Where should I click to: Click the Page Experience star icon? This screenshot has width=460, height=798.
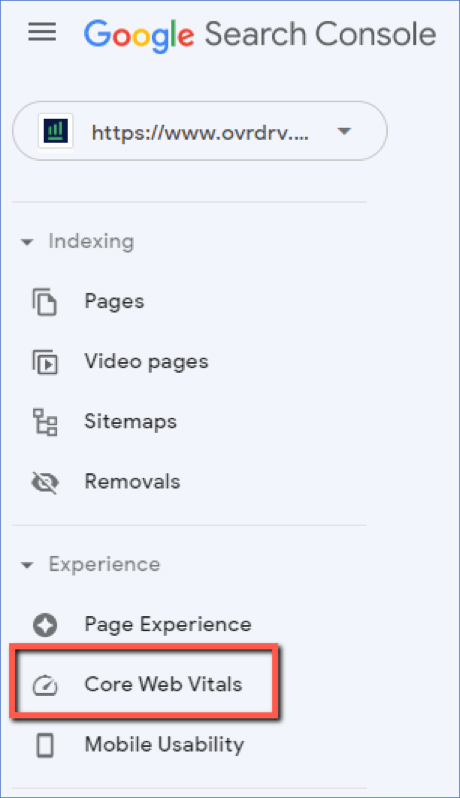coord(45,625)
